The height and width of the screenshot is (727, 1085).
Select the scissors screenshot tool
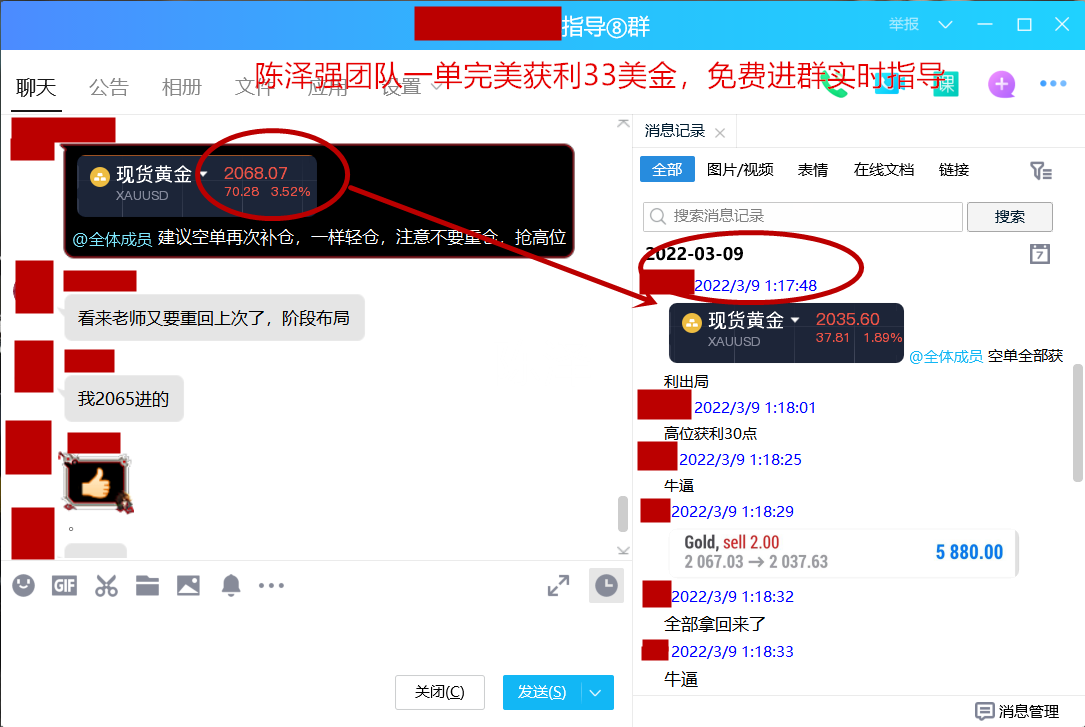[106, 586]
